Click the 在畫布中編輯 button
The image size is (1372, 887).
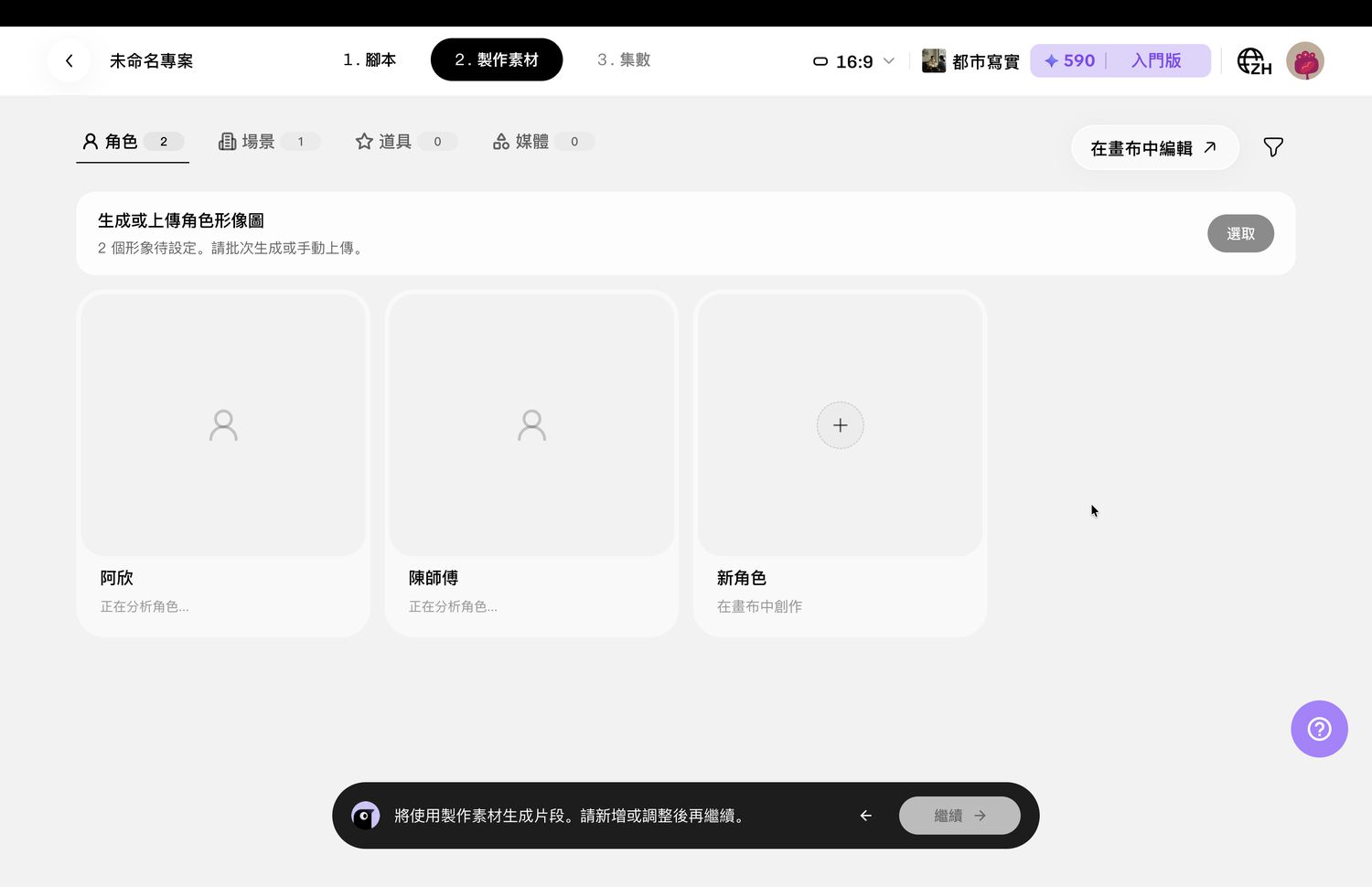[x=1154, y=148]
